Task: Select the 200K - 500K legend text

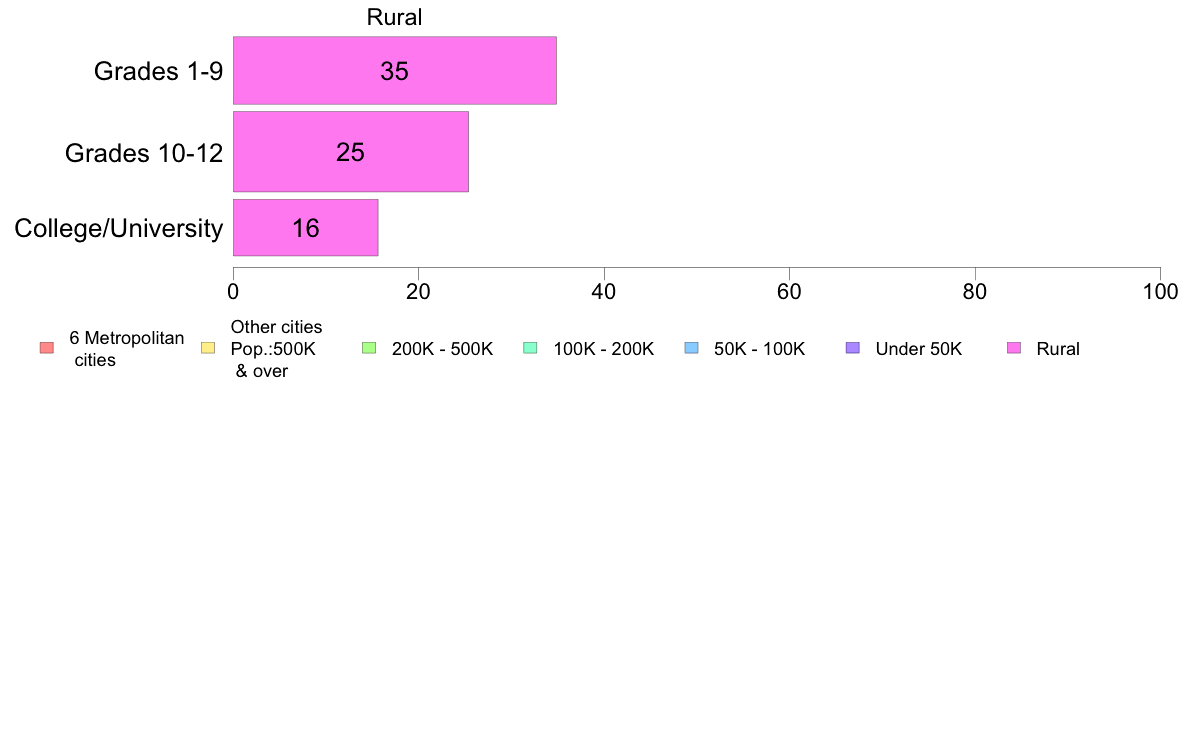Action: coord(442,349)
